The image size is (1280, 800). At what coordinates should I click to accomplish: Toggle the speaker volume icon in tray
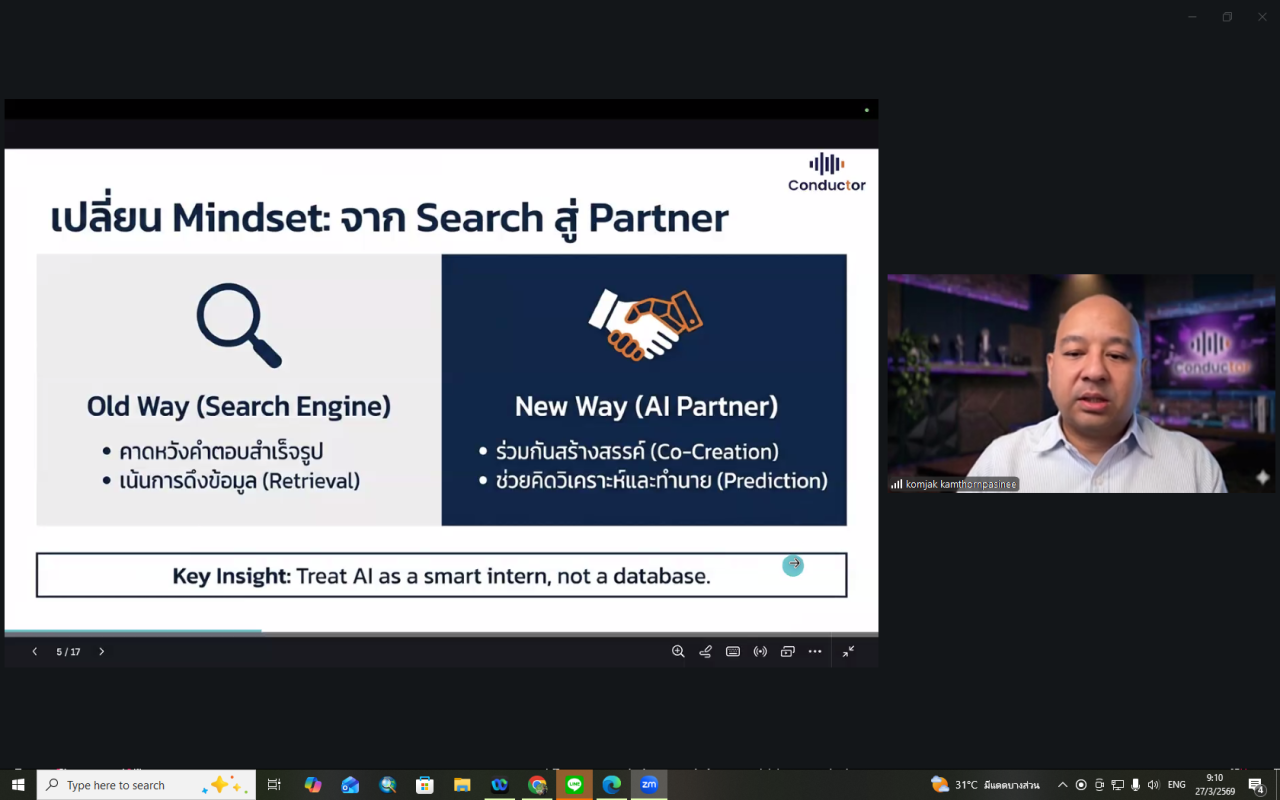[x=1153, y=785]
